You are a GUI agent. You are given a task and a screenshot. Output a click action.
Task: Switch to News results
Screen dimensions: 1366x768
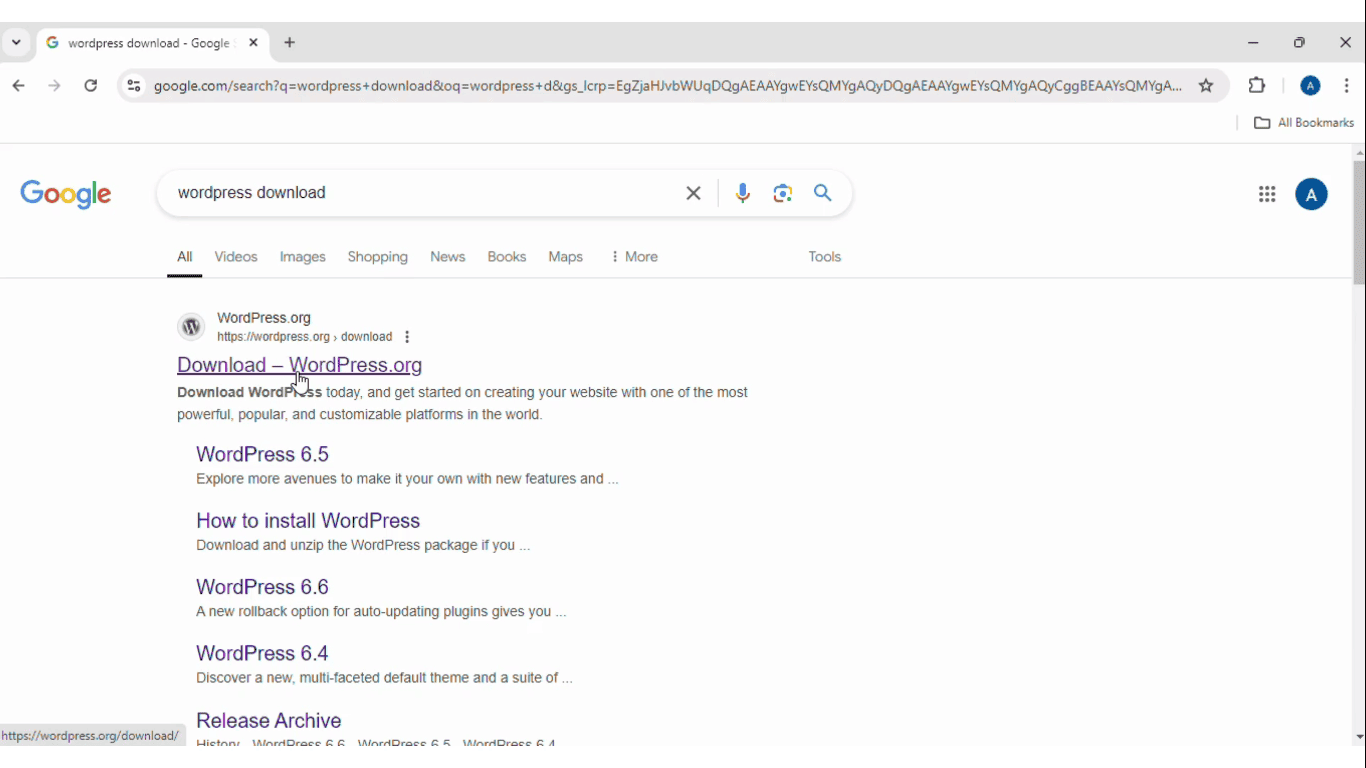click(448, 257)
